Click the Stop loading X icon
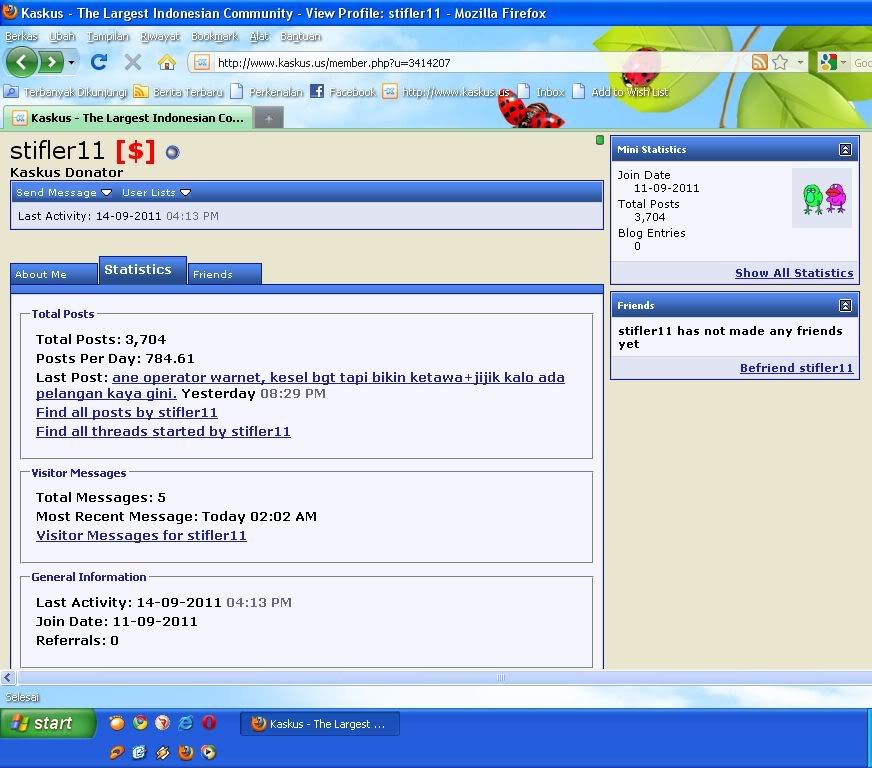Screen dimensions: 872x768 [x=132, y=62]
